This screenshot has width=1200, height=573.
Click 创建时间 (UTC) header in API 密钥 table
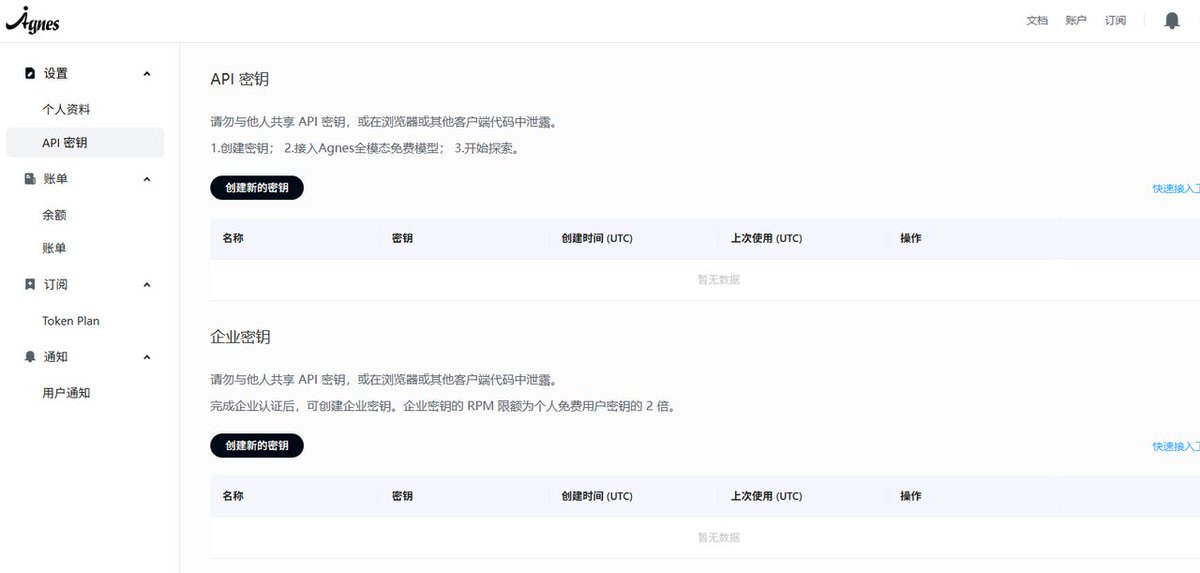pos(597,238)
